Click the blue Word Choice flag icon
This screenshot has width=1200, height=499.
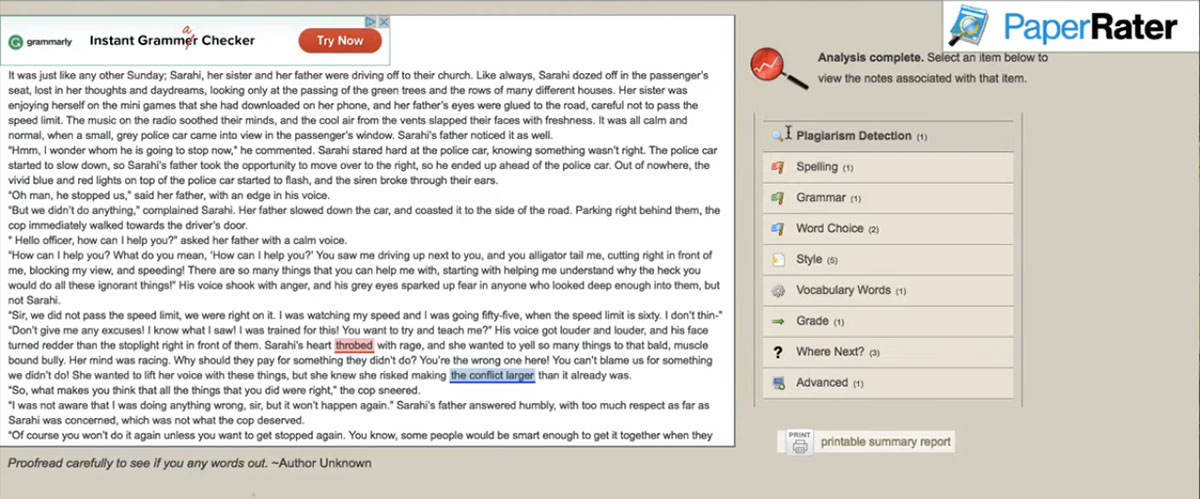778,229
